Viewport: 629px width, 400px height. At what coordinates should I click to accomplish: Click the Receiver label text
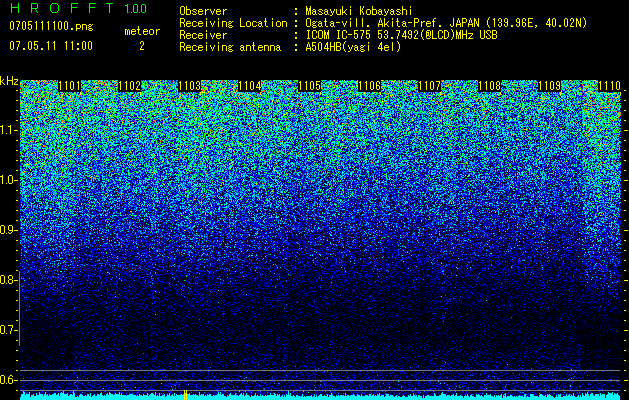coord(203,35)
